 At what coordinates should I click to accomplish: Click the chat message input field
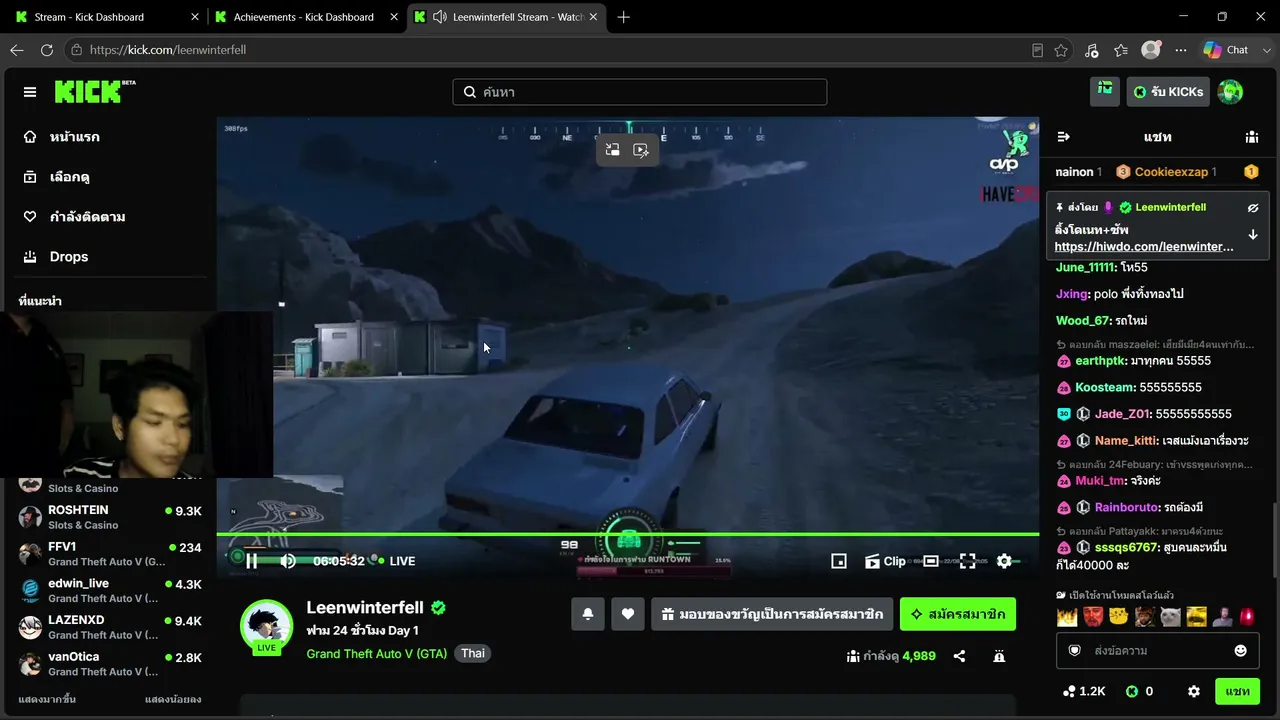(1157, 651)
